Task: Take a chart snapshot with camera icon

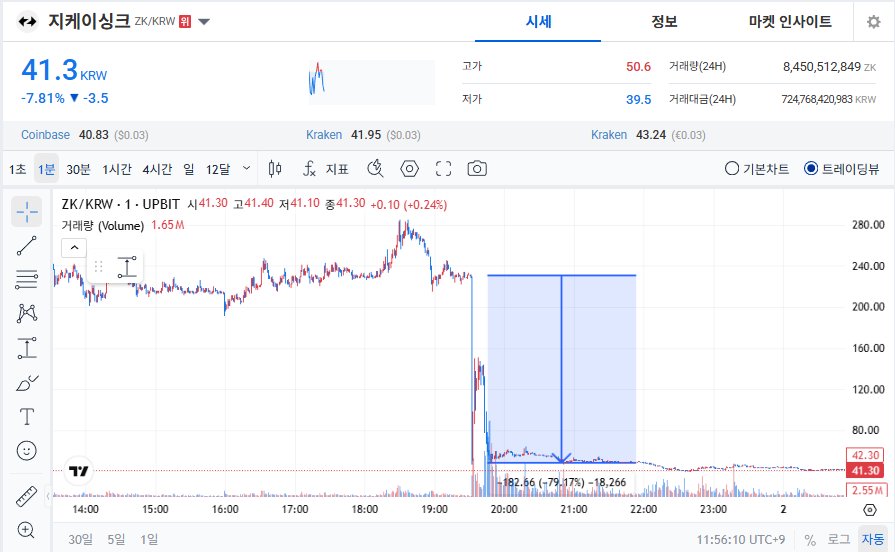Action: click(478, 169)
